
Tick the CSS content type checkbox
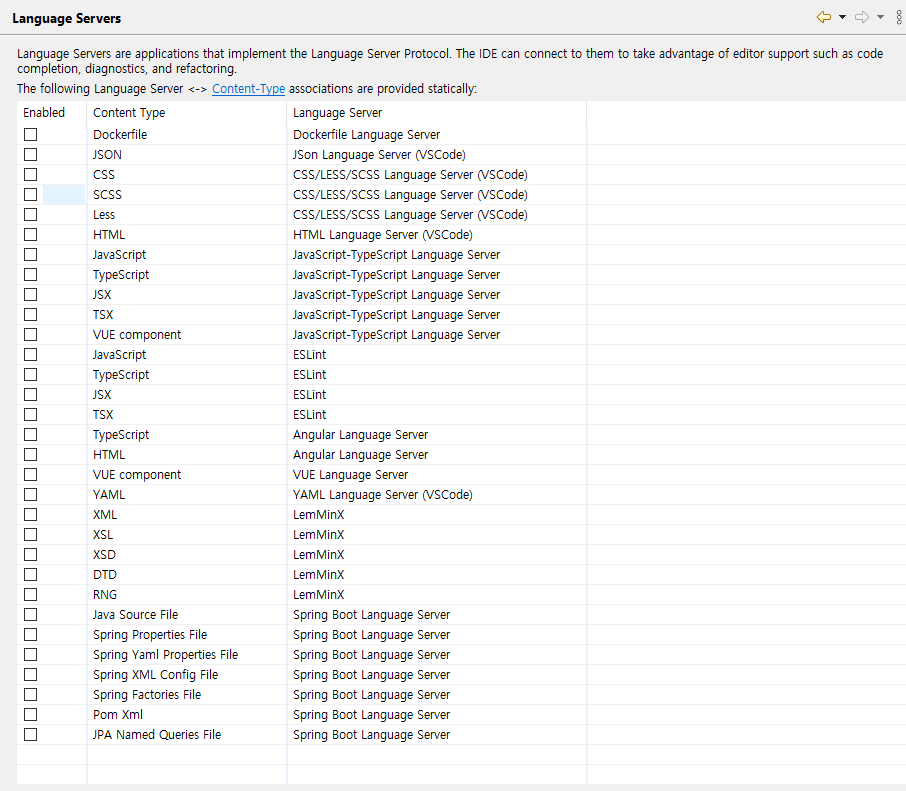pos(31,174)
